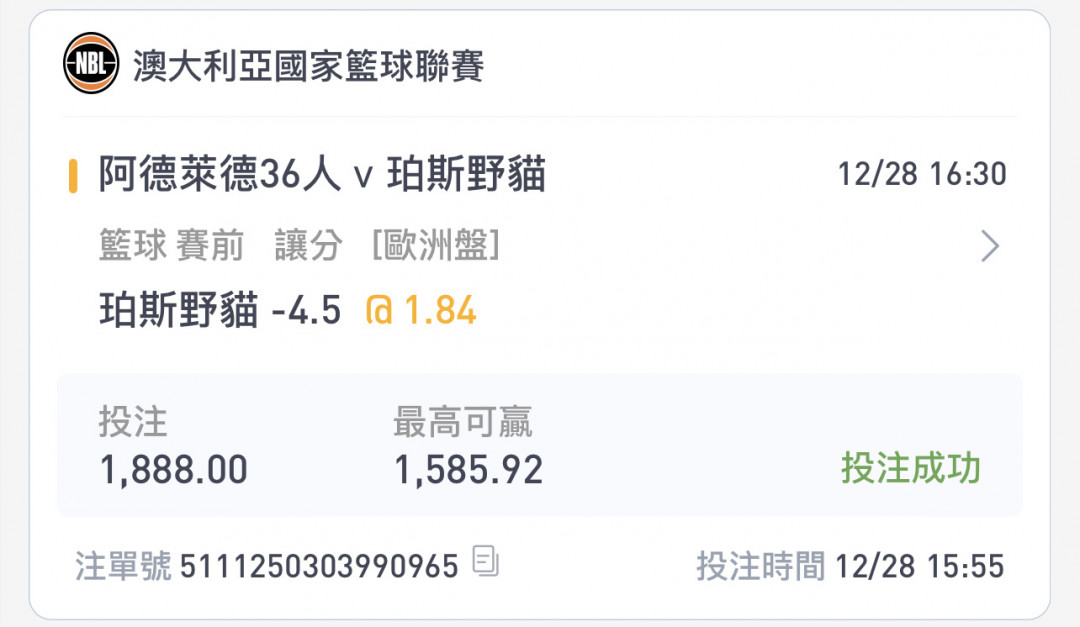Click the [歐洲盤] odds format label
This screenshot has width=1080, height=627.
(436, 245)
